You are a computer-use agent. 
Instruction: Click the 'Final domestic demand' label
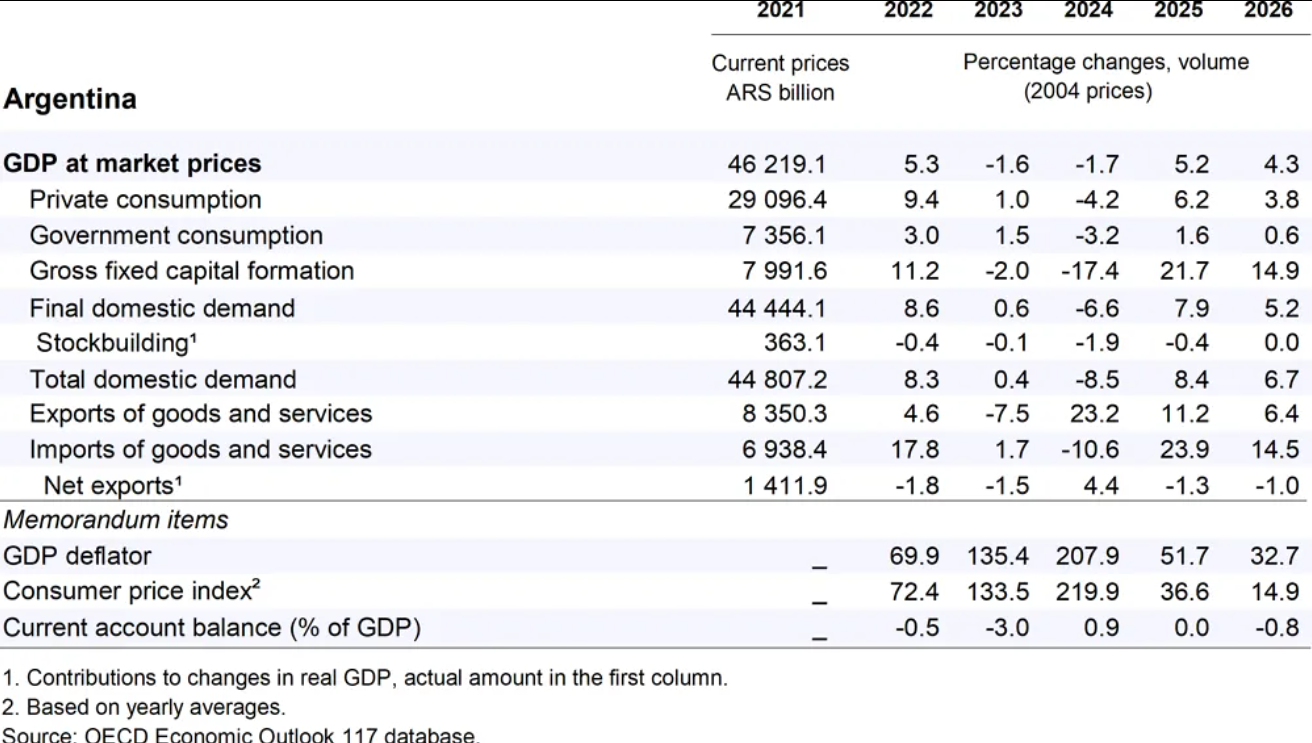(162, 307)
